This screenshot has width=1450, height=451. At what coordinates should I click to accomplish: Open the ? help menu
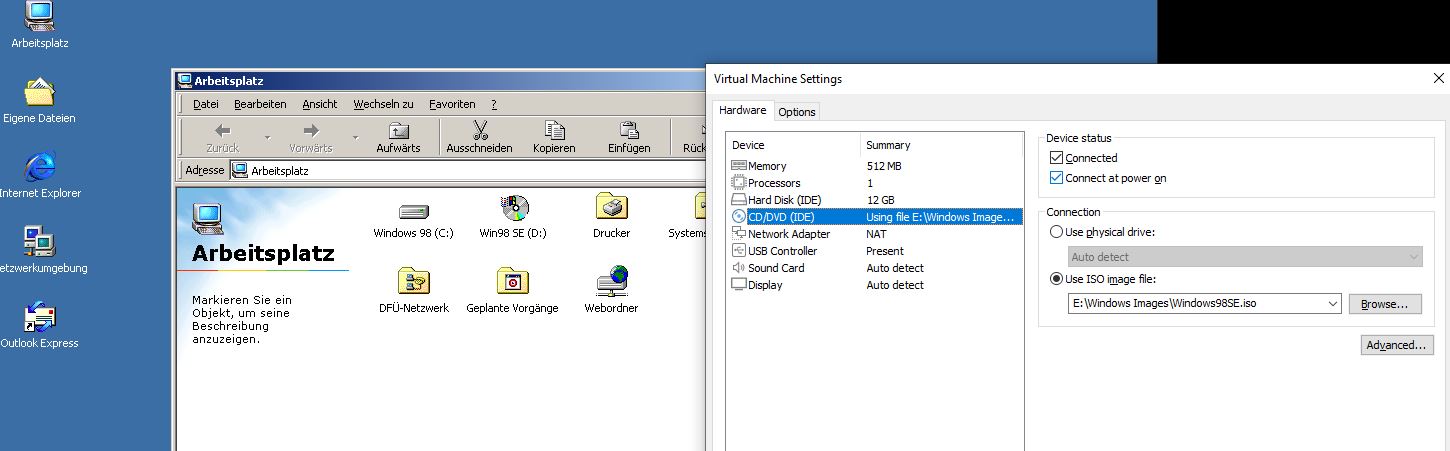pyautogui.click(x=494, y=104)
